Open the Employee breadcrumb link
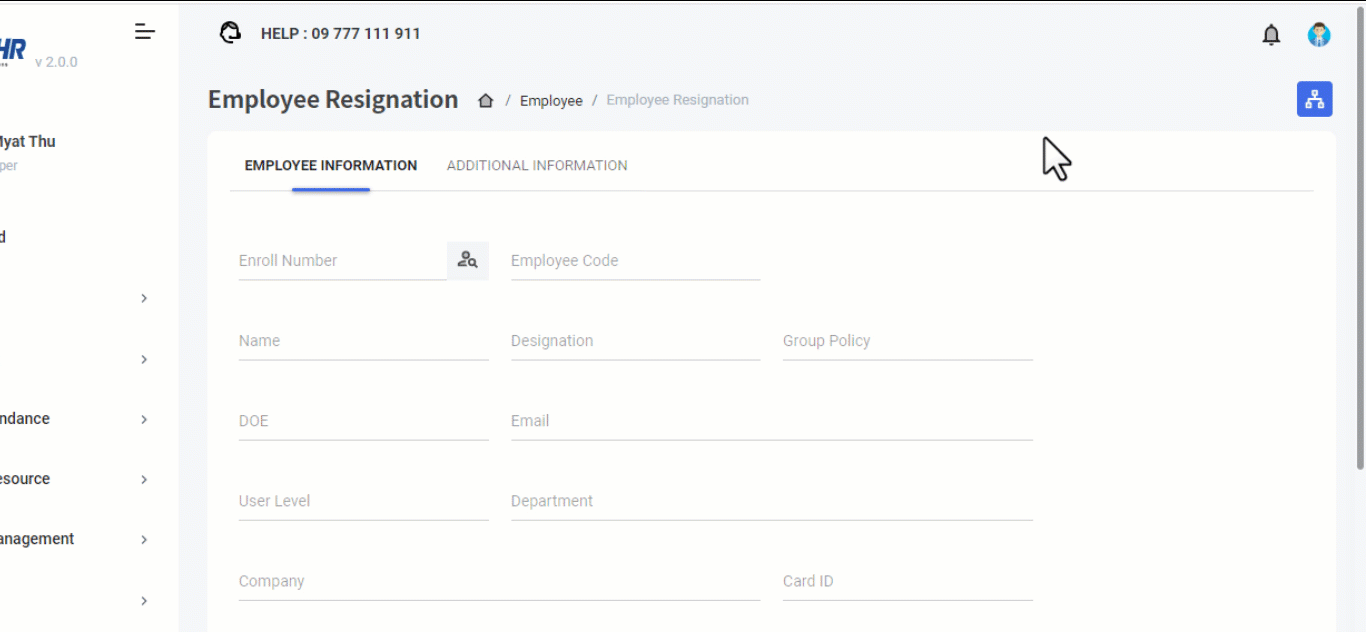1366x632 pixels. point(551,101)
